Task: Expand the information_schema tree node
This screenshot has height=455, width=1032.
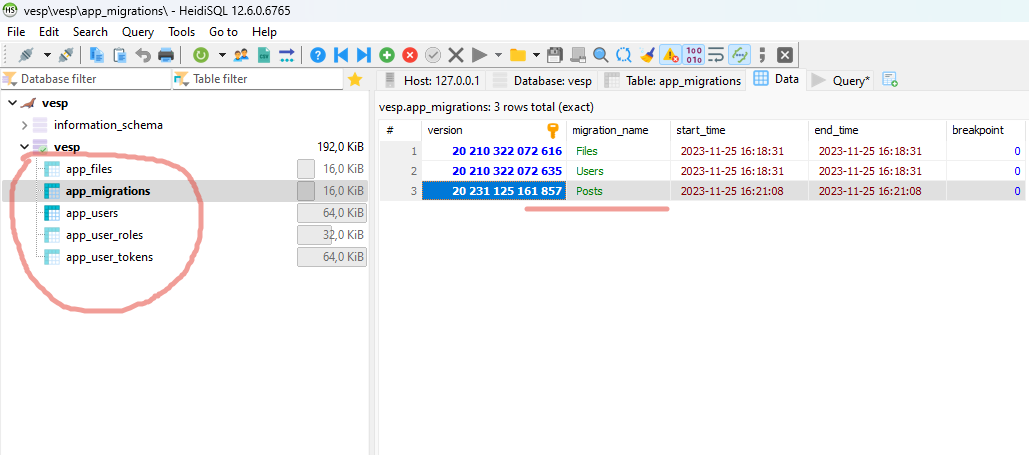Action: pyautogui.click(x=24, y=125)
